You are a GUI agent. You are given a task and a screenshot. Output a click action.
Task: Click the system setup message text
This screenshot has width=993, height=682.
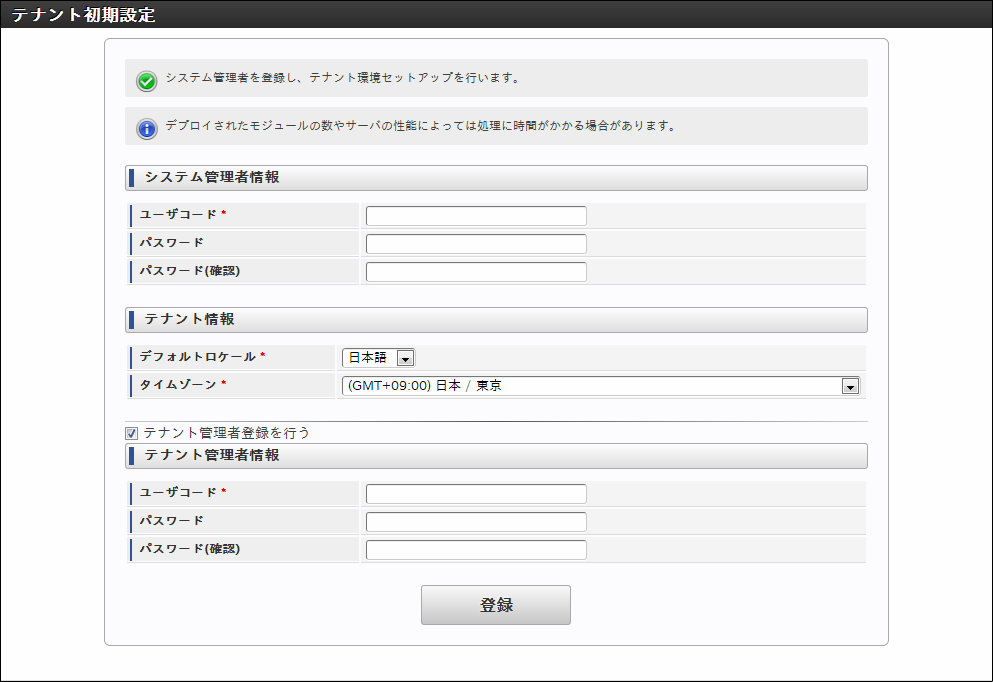[x=342, y=77]
